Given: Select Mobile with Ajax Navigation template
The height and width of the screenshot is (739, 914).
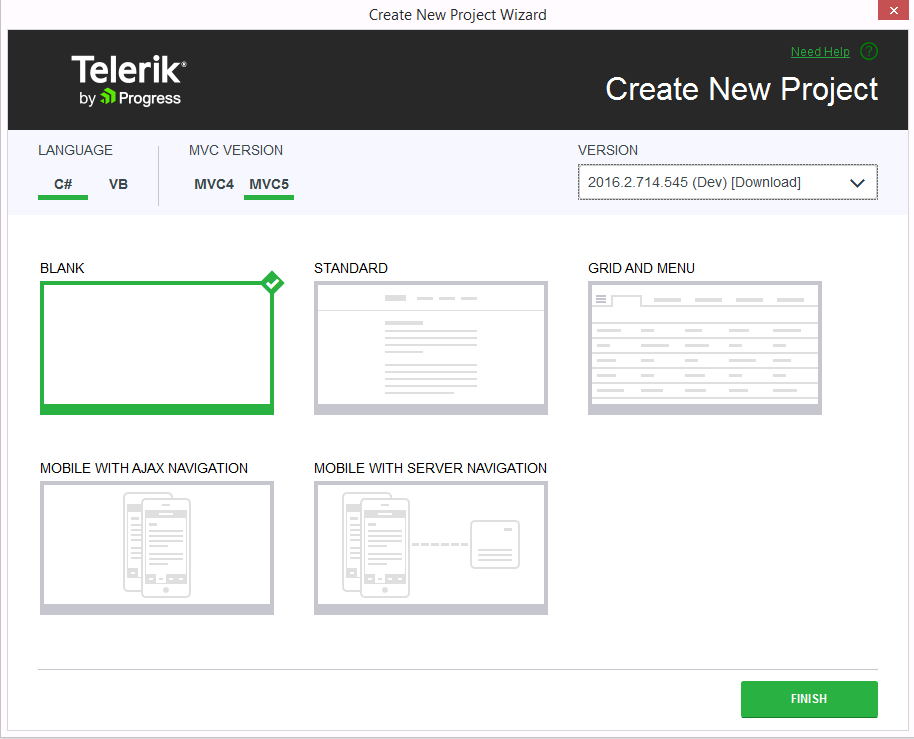Looking at the screenshot, I should tap(157, 548).
